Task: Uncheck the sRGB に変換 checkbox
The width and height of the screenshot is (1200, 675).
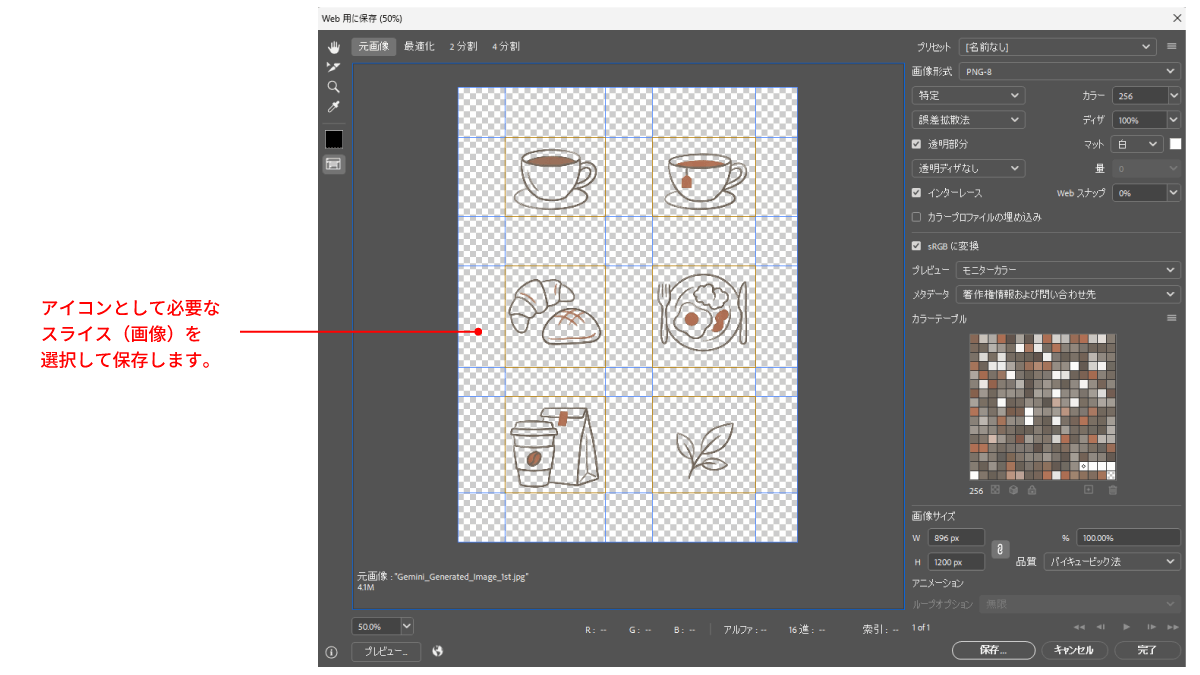Action: coord(916,246)
